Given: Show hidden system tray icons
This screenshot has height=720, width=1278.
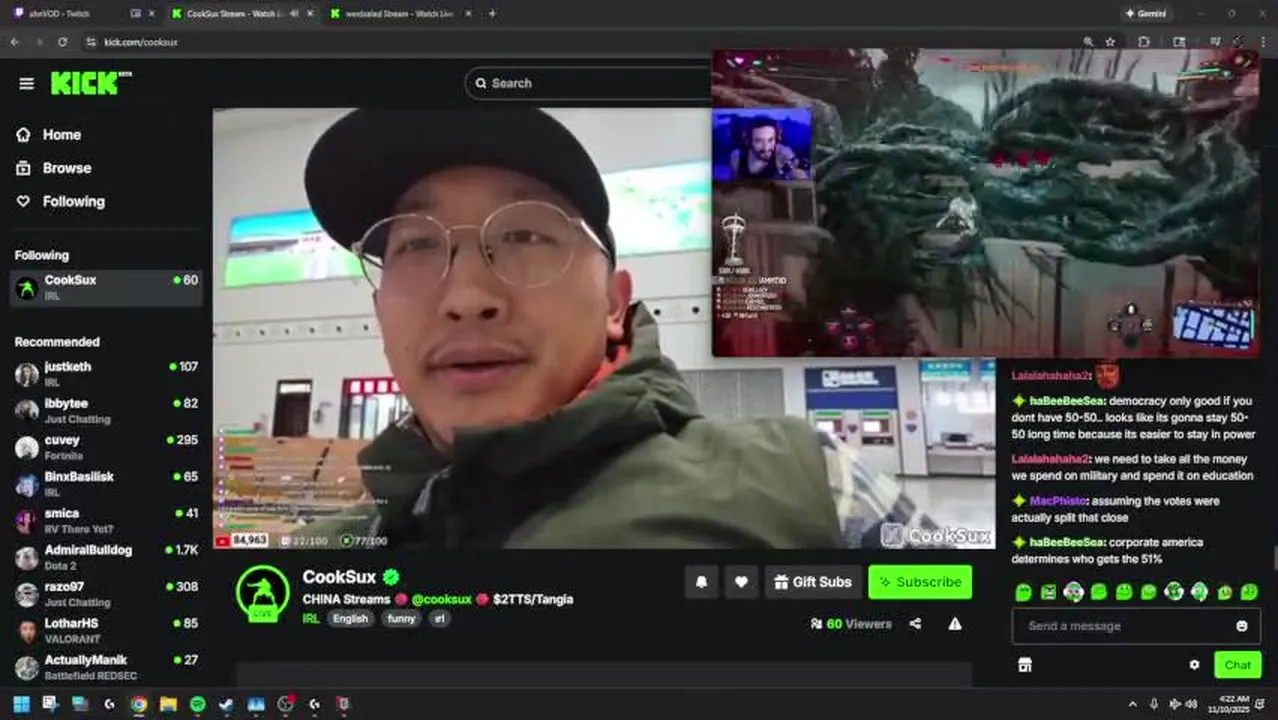Looking at the screenshot, I should (x=1133, y=704).
